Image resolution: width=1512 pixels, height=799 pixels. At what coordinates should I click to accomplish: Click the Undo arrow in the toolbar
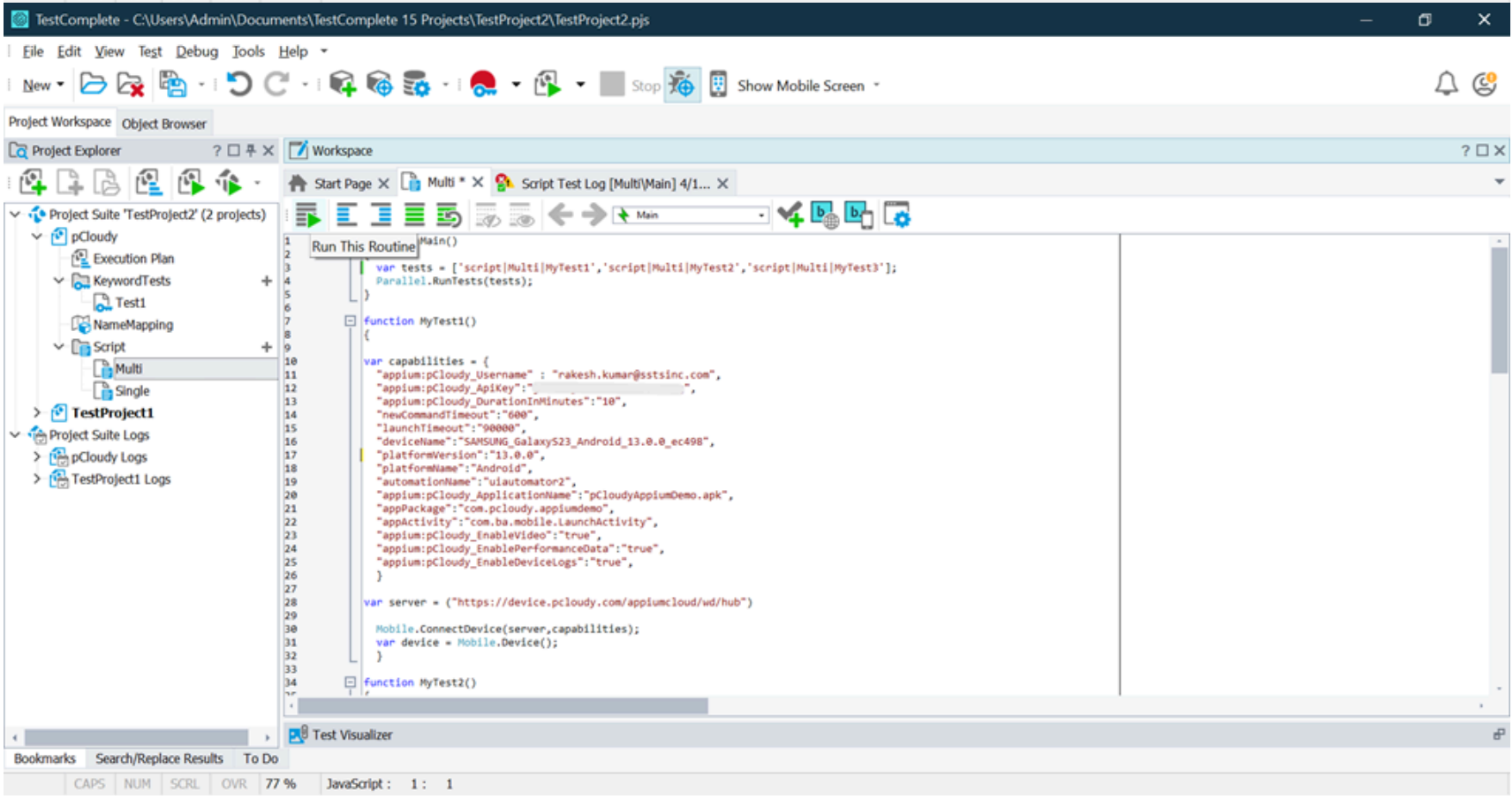coord(238,85)
